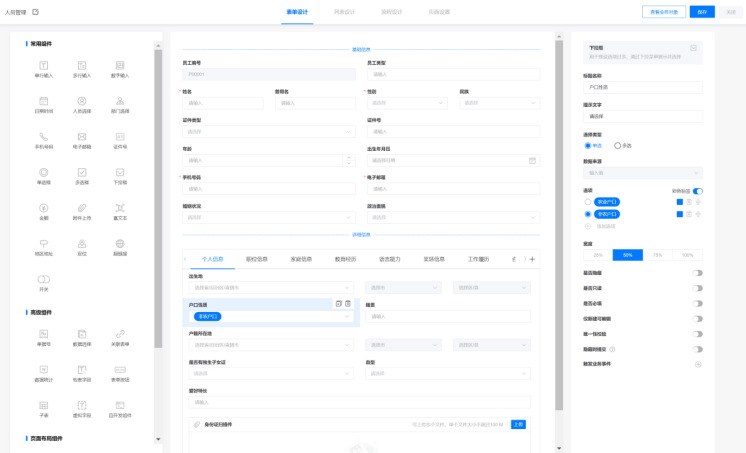Open color swatch for first option

(680, 202)
